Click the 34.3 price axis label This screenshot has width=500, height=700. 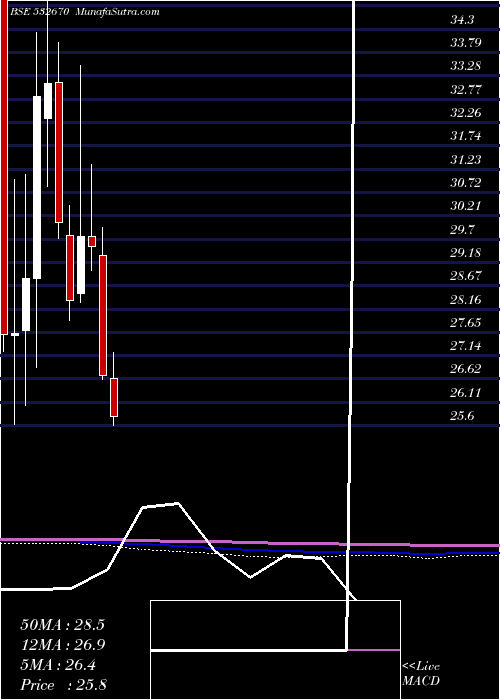pos(462,20)
